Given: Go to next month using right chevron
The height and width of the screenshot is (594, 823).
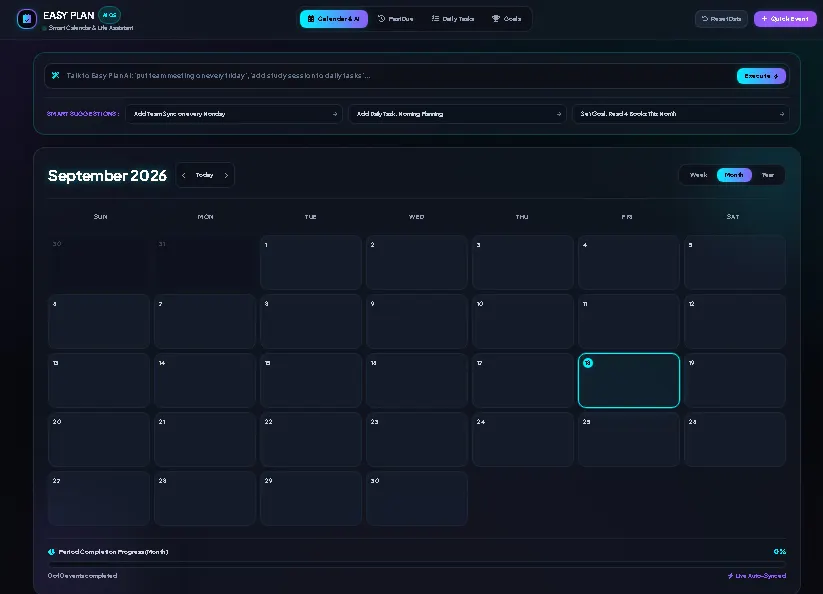Looking at the screenshot, I should [x=226, y=175].
